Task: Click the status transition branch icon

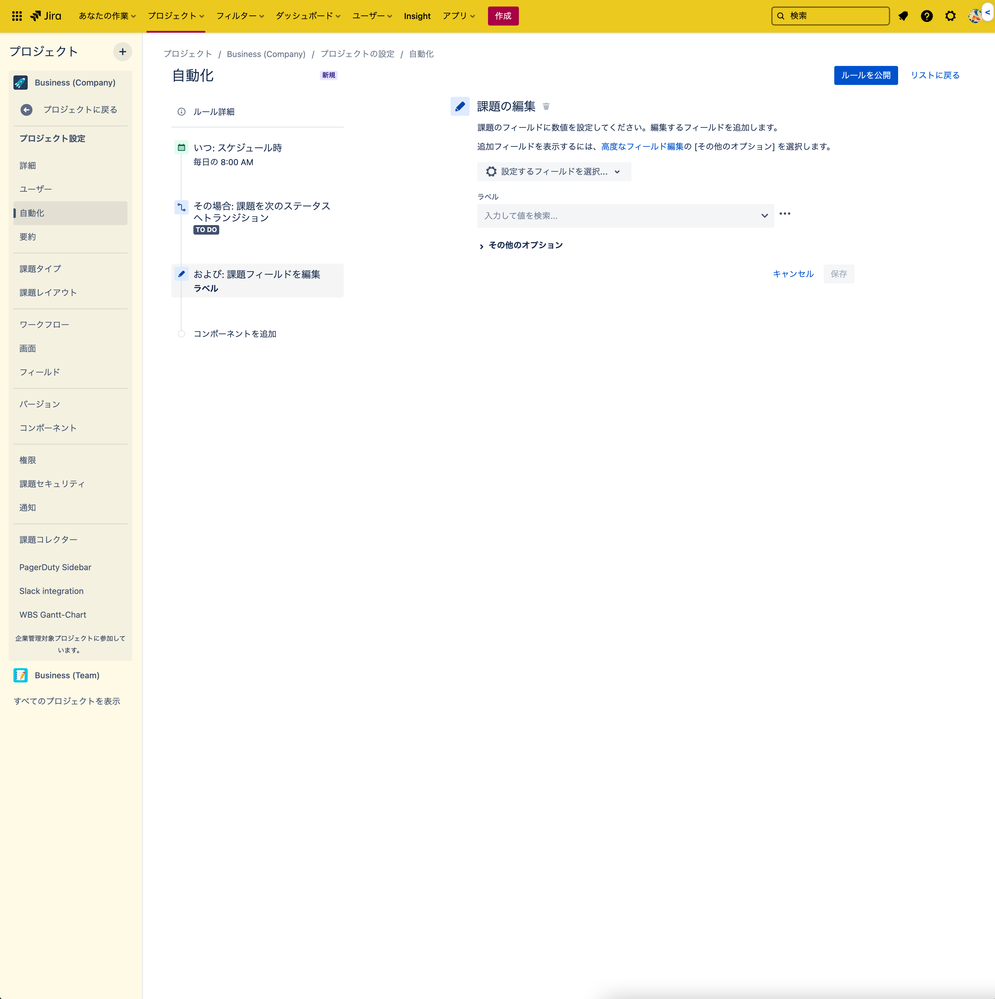Action: (x=181, y=207)
